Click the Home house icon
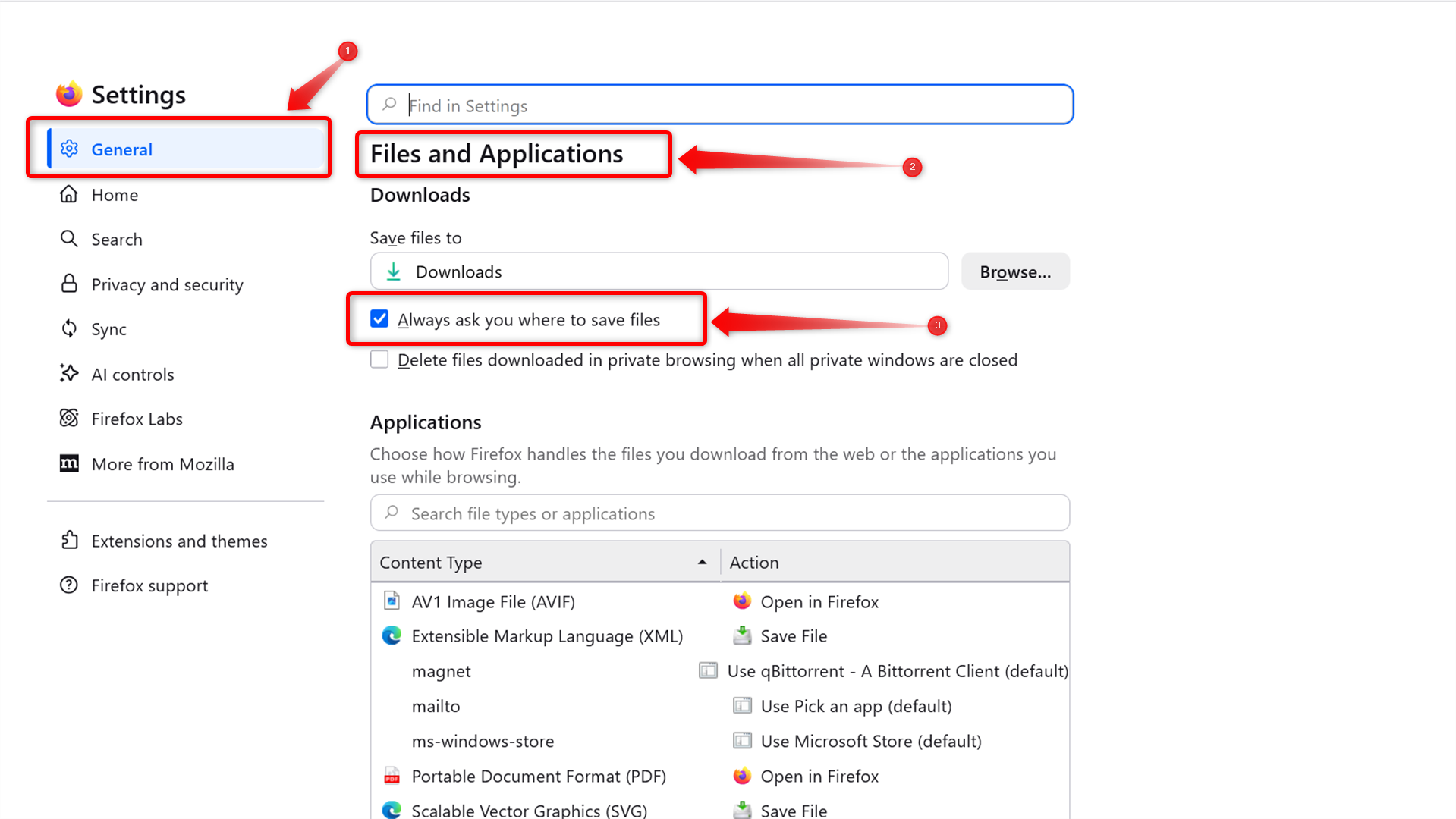This screenshot has height=819, width=1456. [x=69, y=194]
